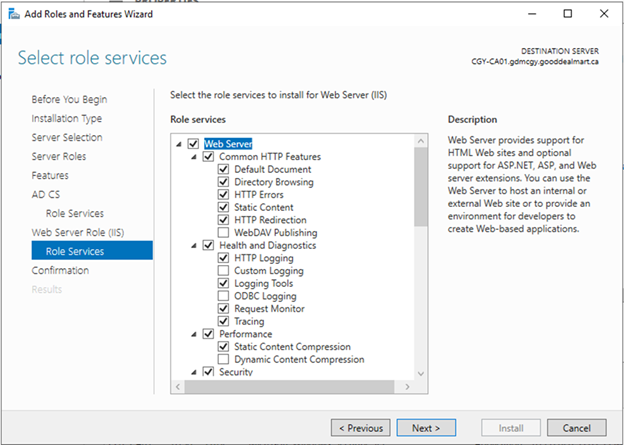Go to Server Roles step
The height and width of the screenshot is (445, 624).
click(58, 156)
